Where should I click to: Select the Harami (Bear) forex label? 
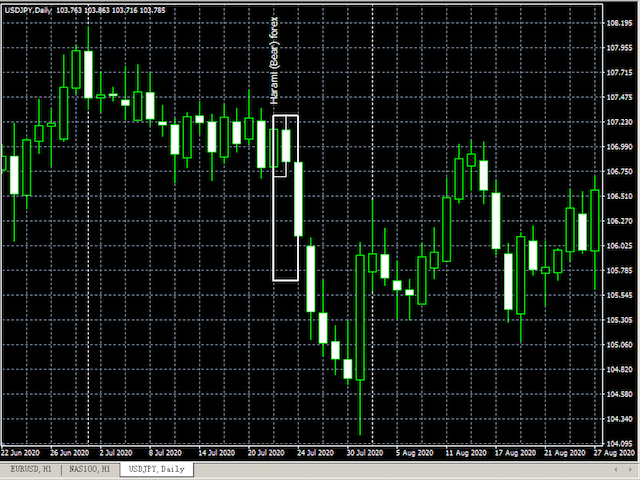275,61
